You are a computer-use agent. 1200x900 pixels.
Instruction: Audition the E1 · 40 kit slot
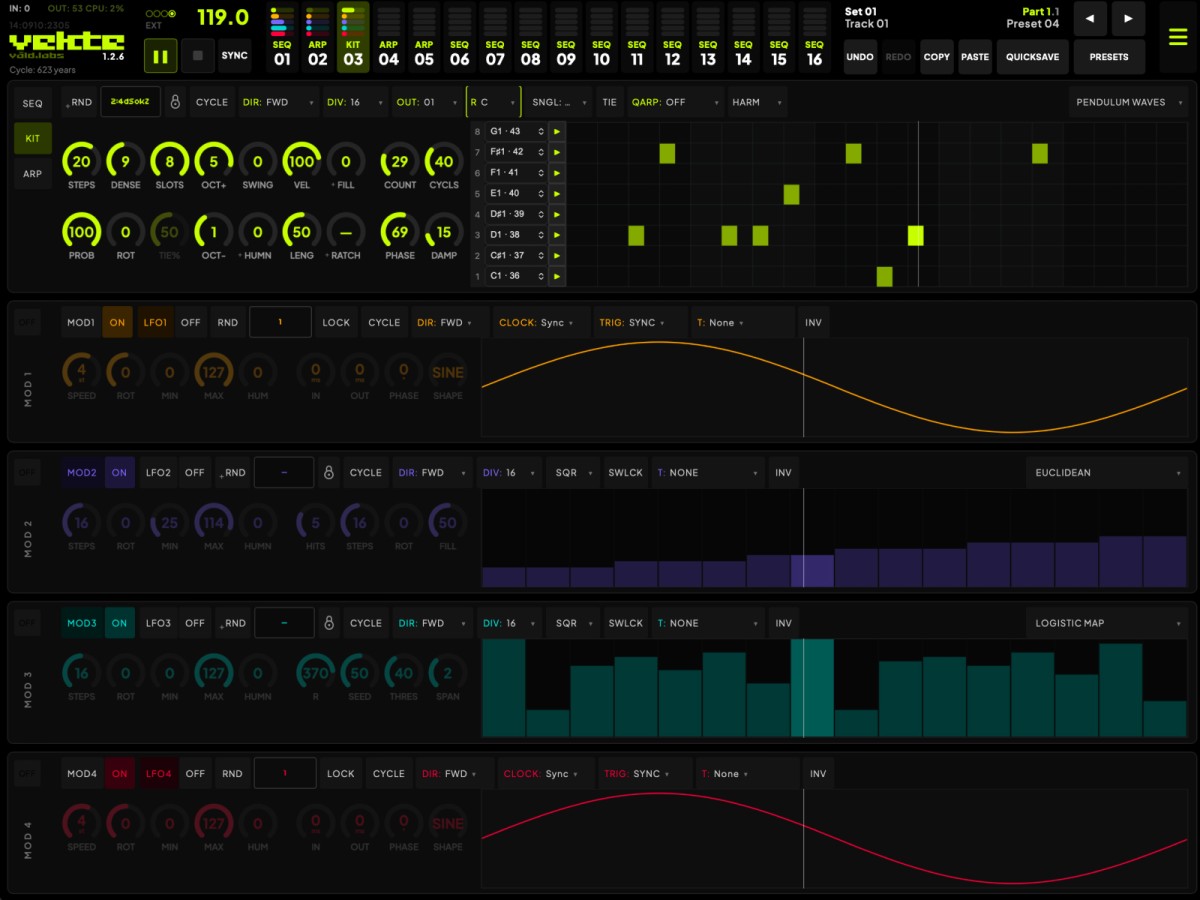coord(557,194)
